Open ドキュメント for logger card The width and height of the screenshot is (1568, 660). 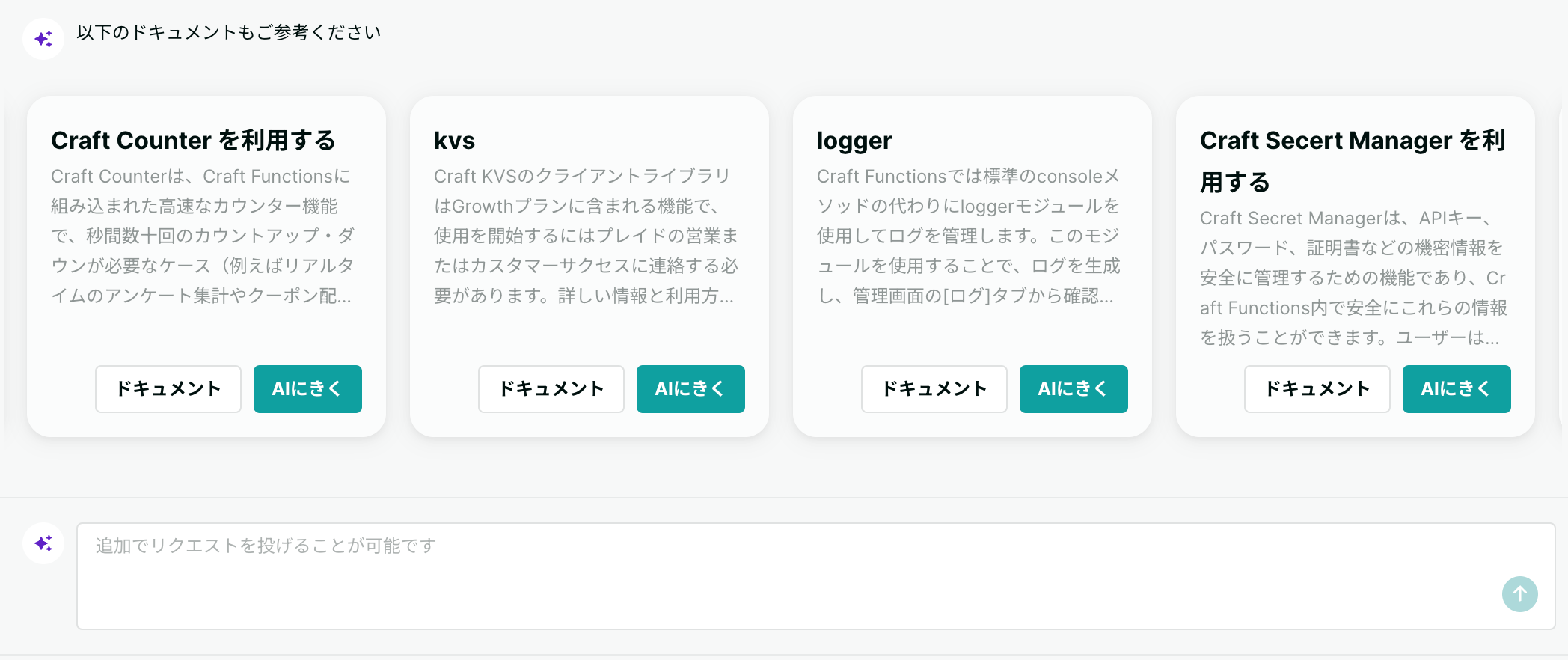(934, 389)
